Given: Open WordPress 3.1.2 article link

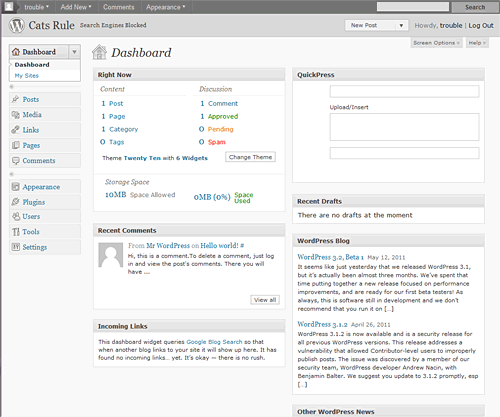Looking at the screenshot, I should coord(322,324).
